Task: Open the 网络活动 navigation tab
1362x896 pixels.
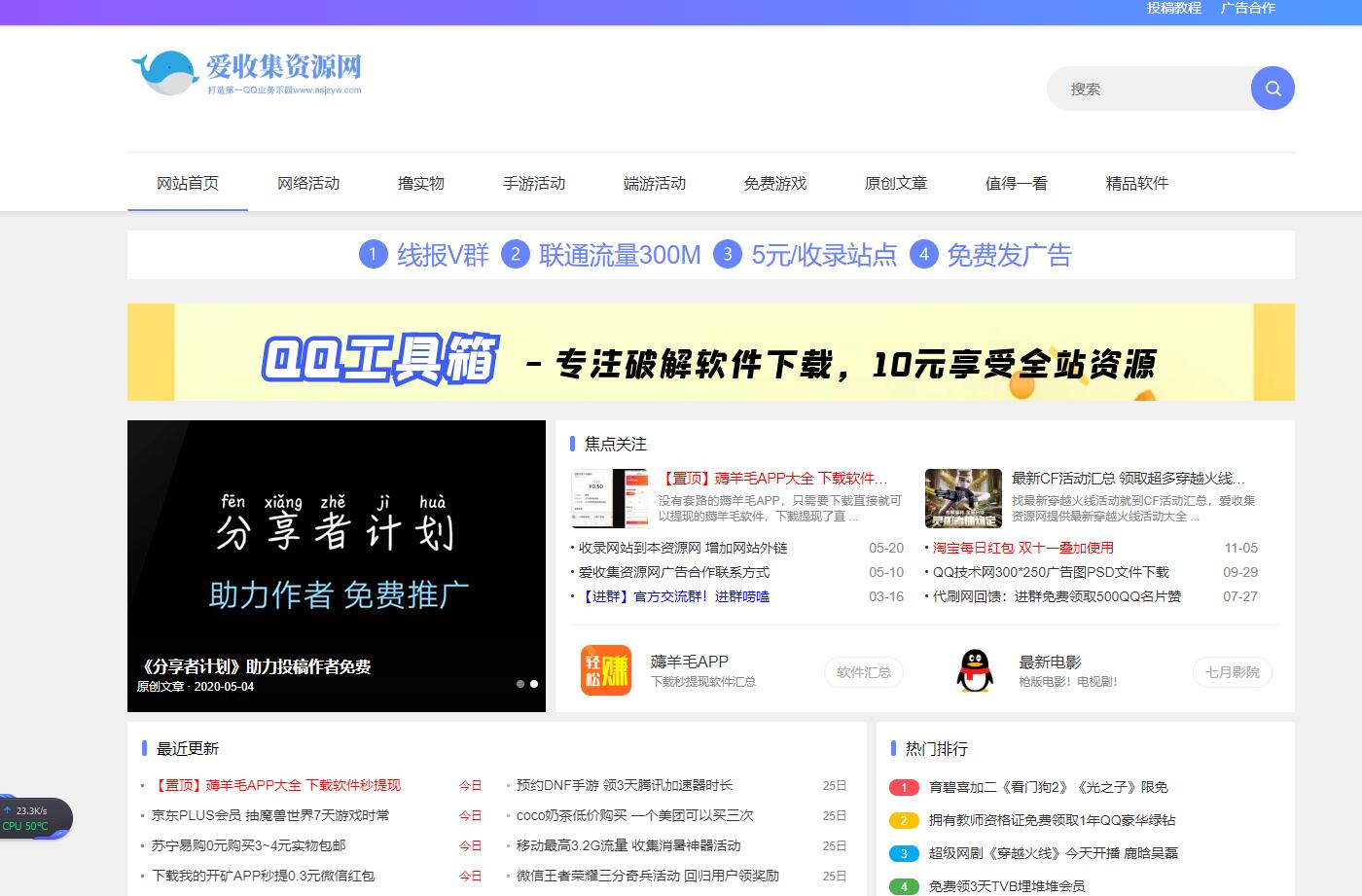Action: click(x=308, y=183)
